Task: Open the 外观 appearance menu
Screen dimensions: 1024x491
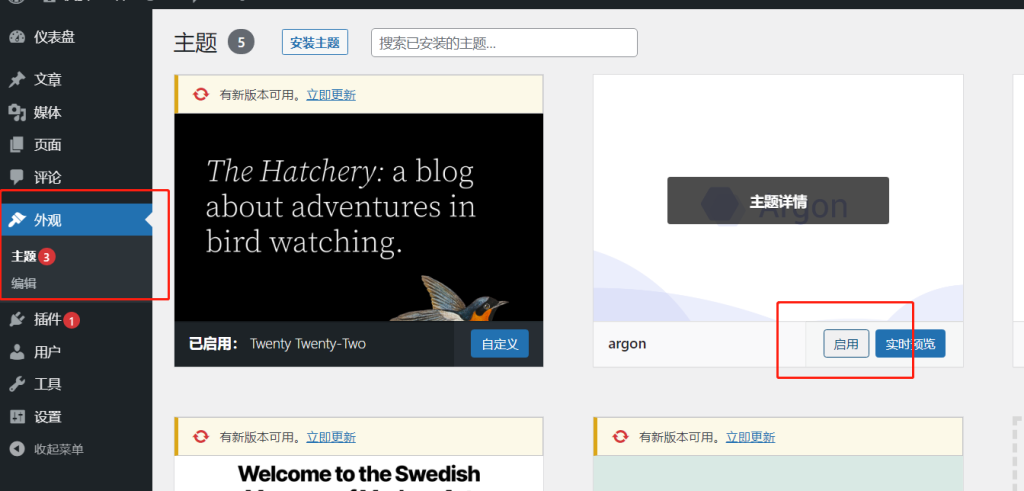Action: point(48,220)
